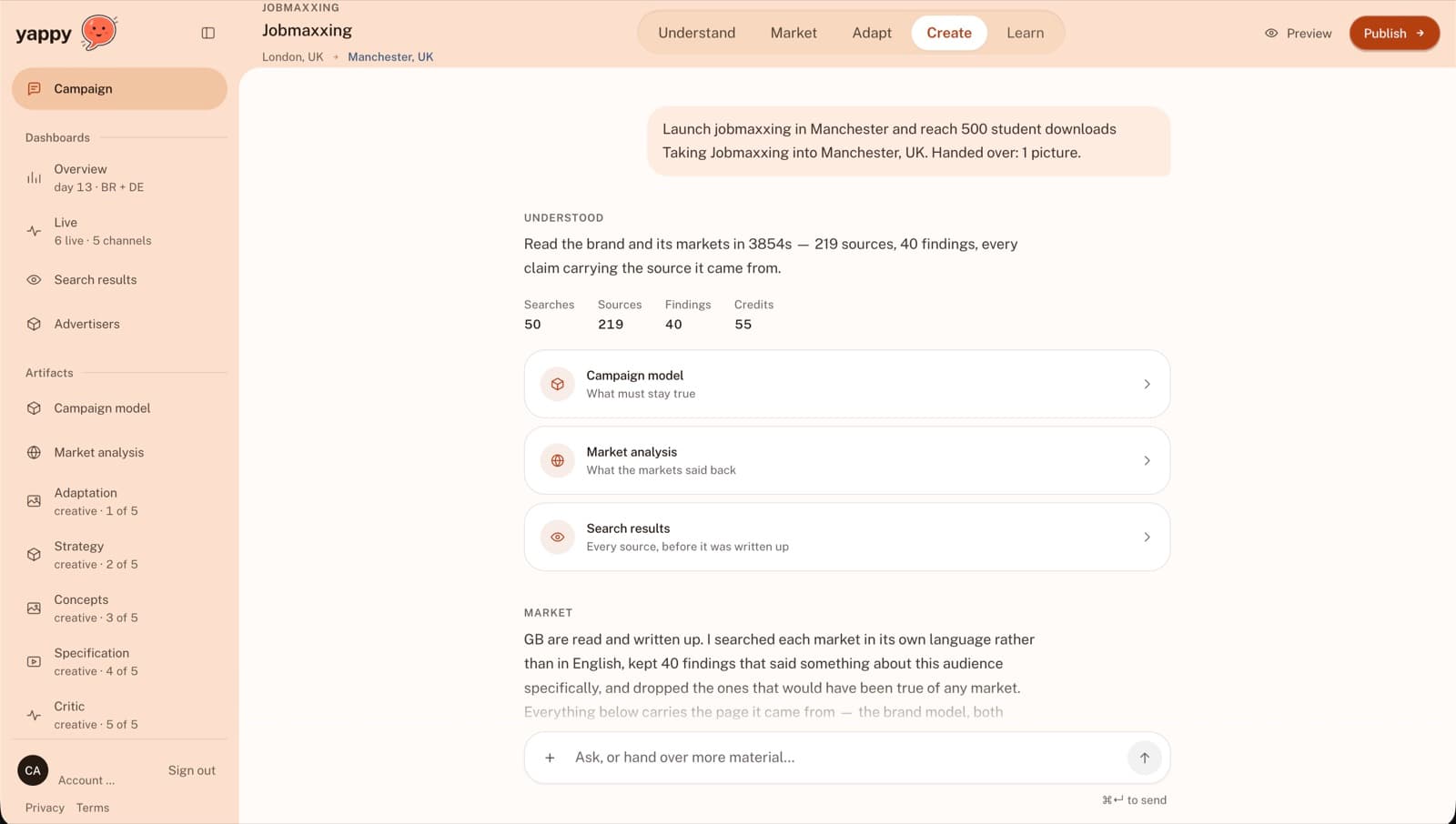The height and width of the screenshot is (824, 1456).
Task: Click the UNDERSTOOD section heading
Action: pyautogui.click(x=563, y=217)
